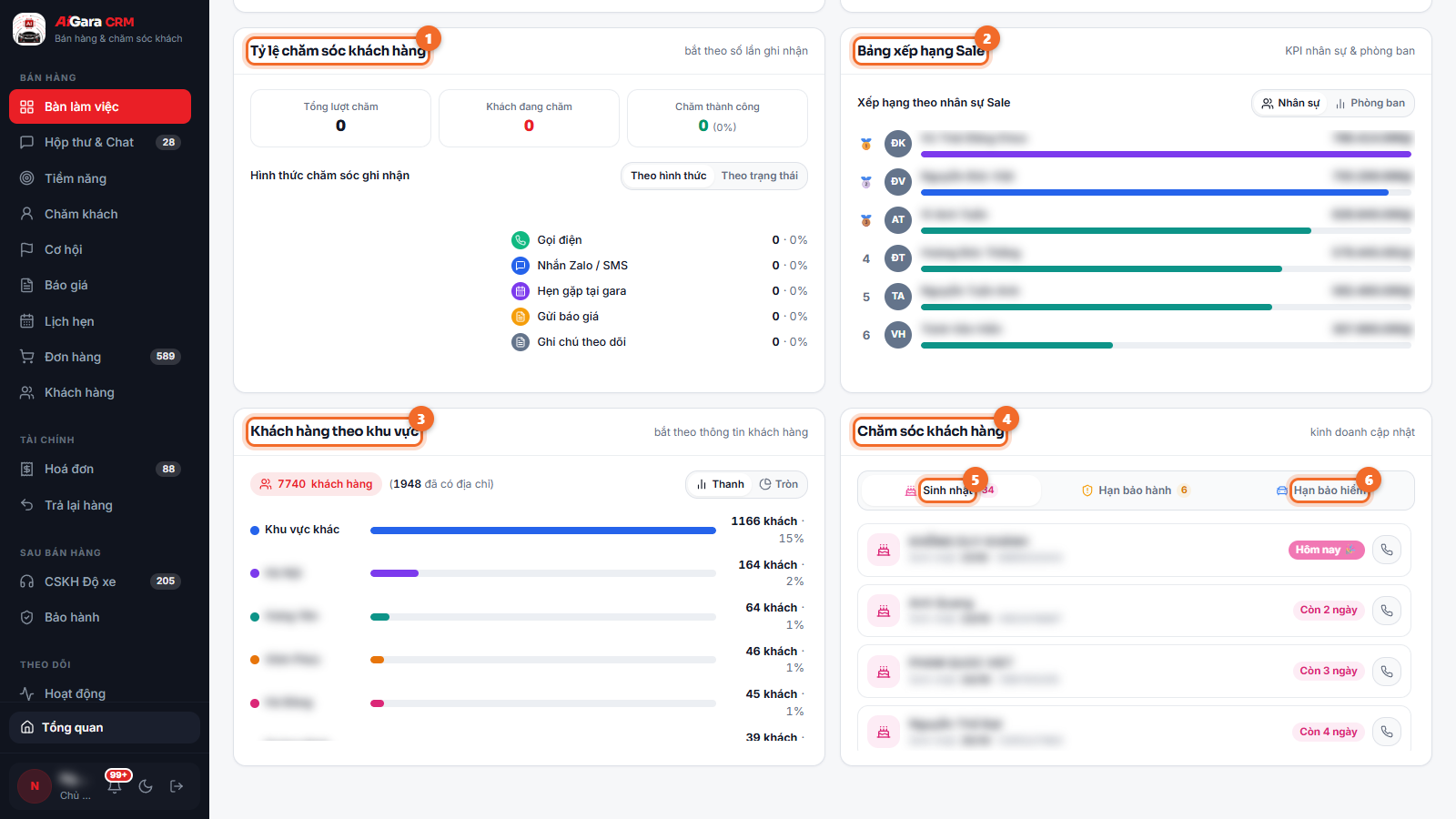
Task: Click the Lịch hẹn calendar icon
Action: (27, 321)
